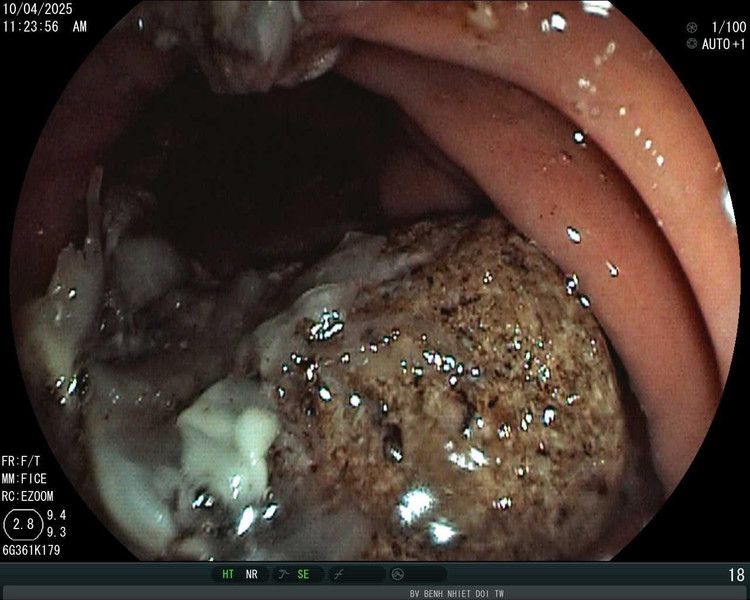
Task: Toggle the green SE indicator
Action: coord(303,574)
